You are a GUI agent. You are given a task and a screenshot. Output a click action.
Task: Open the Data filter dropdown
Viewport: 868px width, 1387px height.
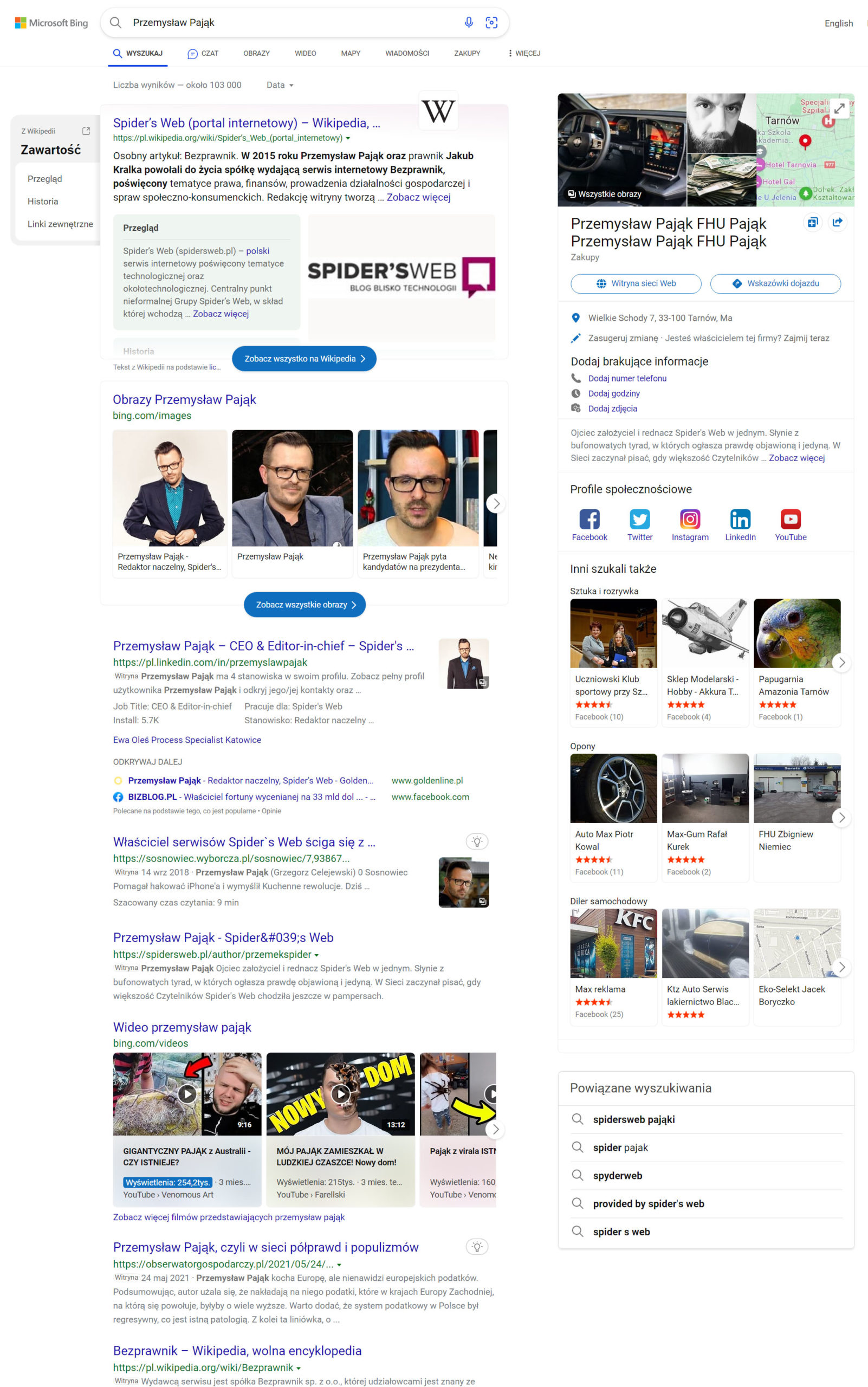[280, 85]
